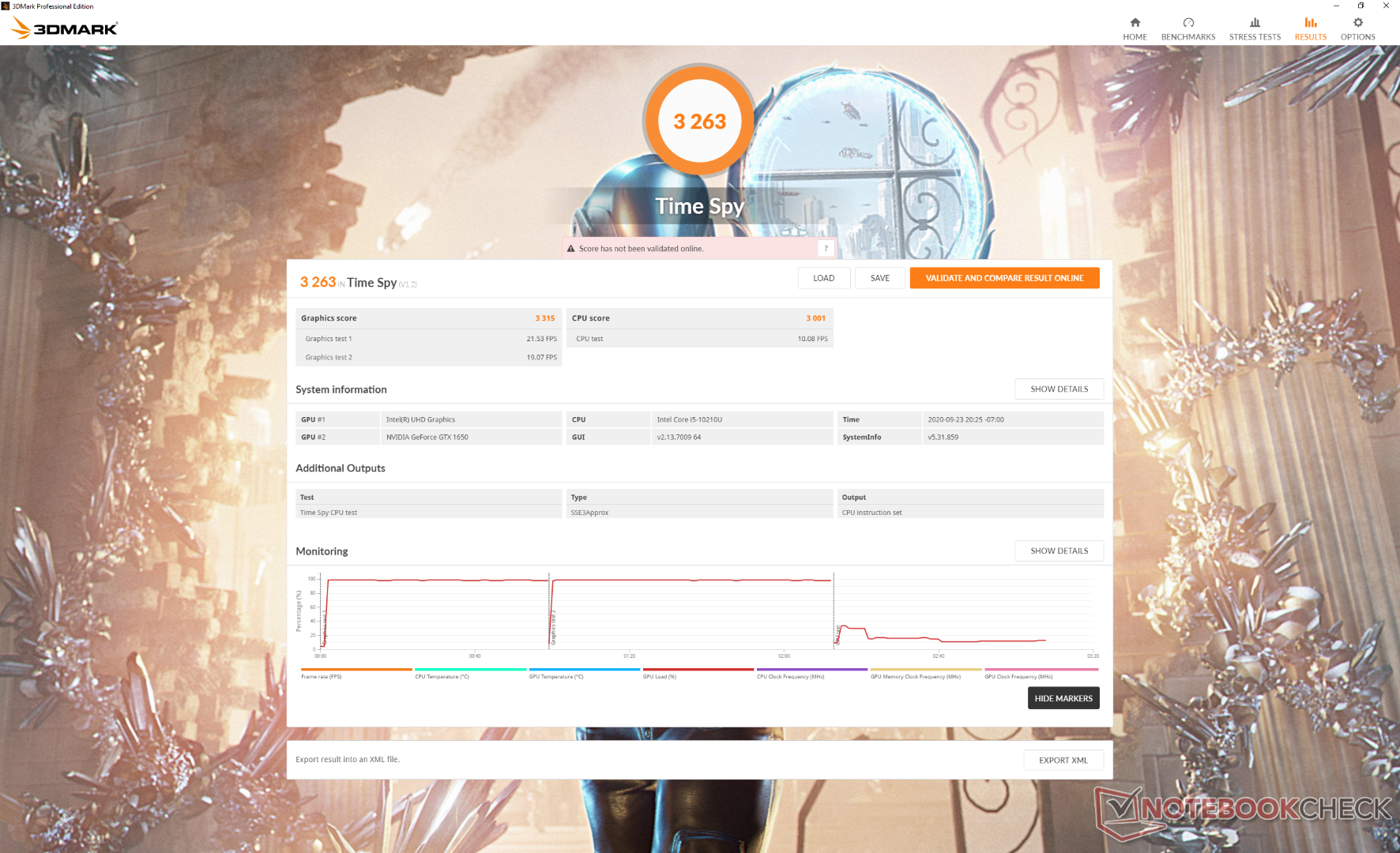Click the Results bar chart icon

click(x=1310, y=23)
